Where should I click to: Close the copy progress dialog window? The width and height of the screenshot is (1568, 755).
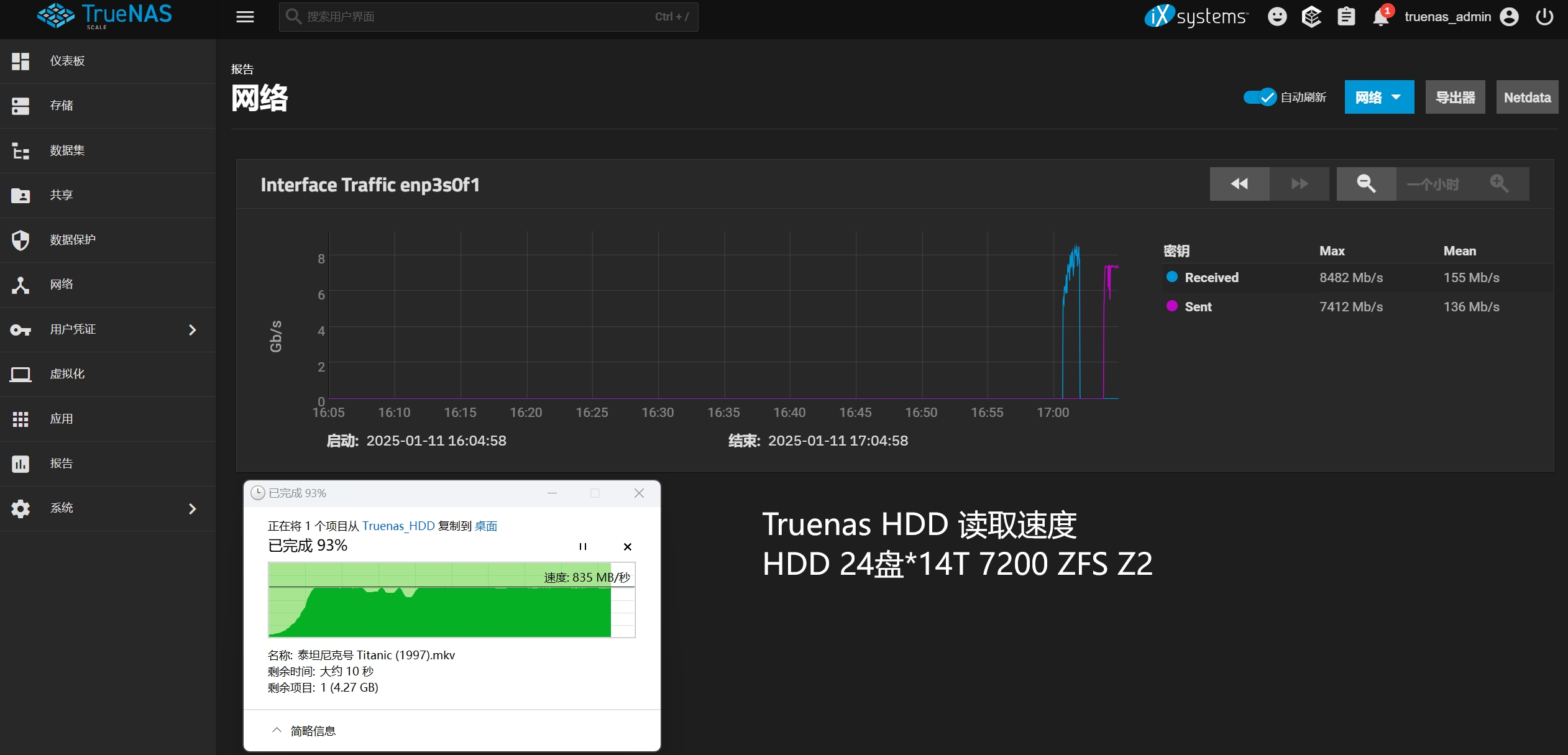click(x=639, y=493)
